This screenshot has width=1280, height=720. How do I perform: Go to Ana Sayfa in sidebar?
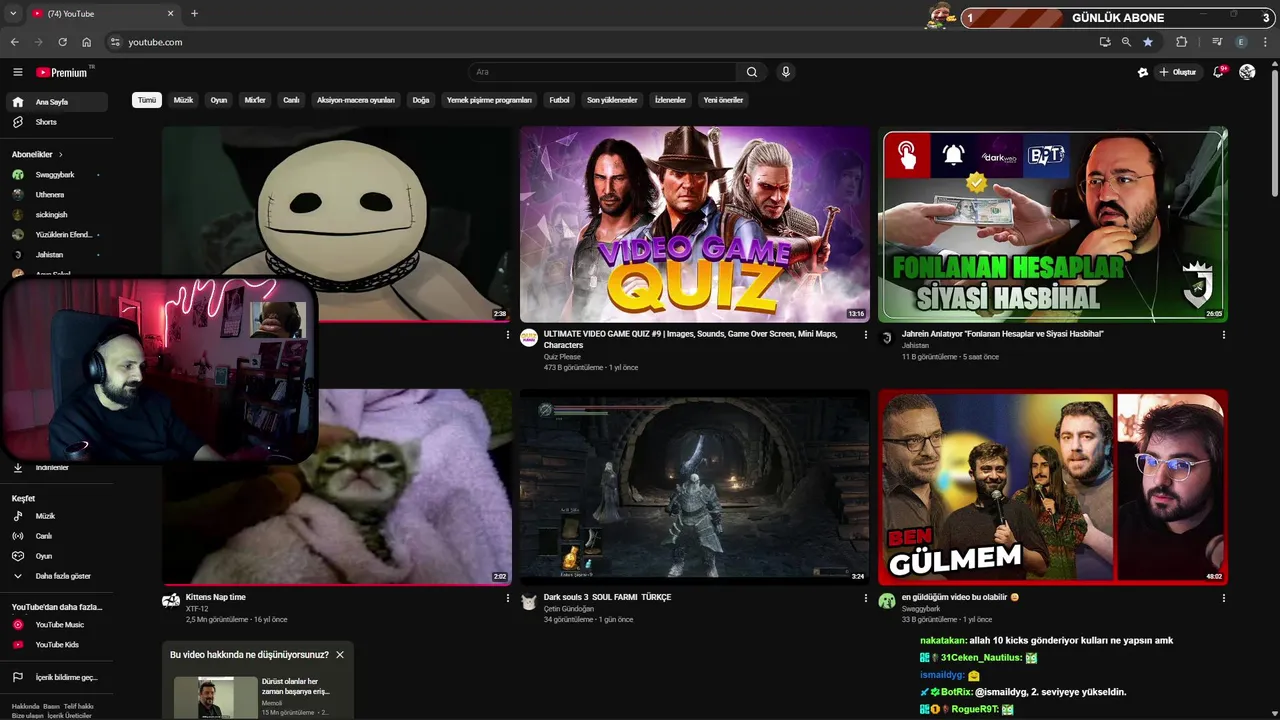[x=57, y=102]
